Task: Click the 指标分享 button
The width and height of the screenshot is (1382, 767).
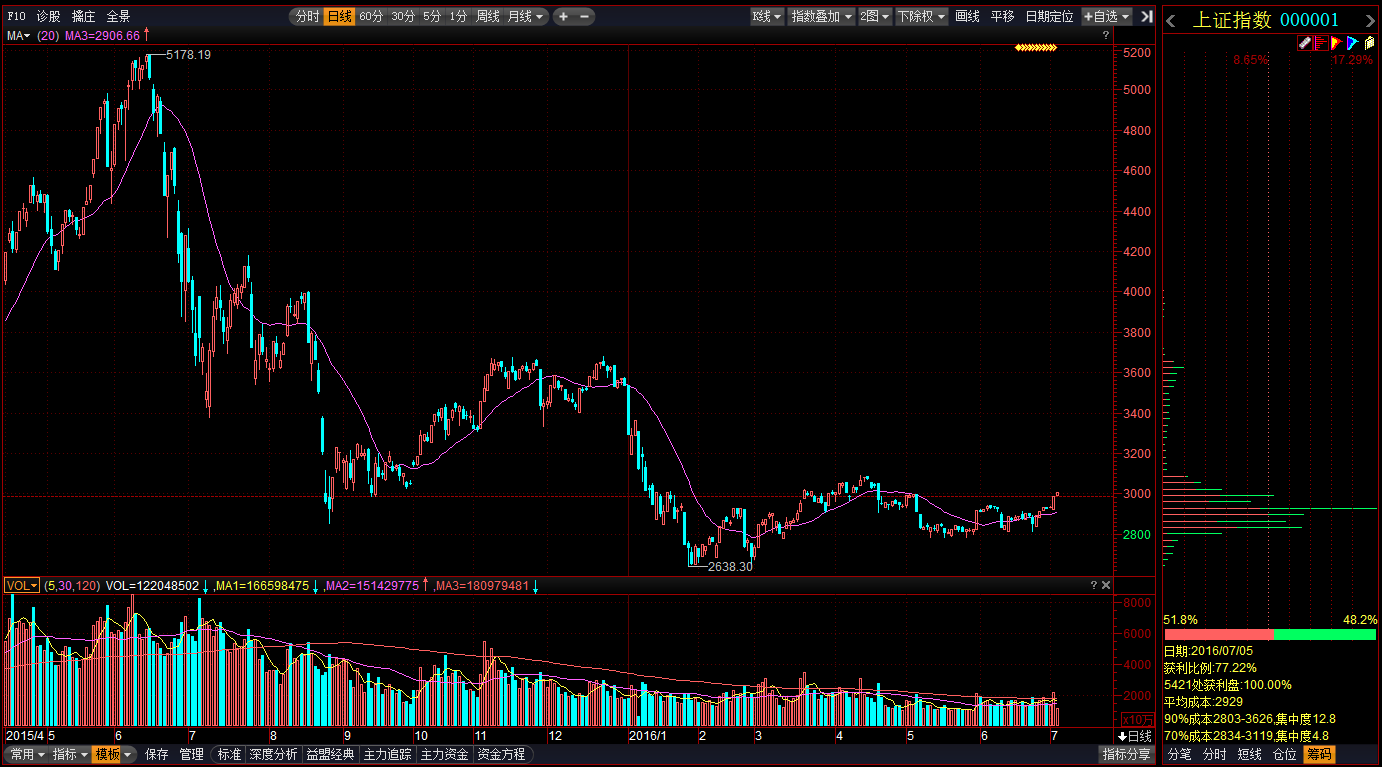Action: point(1125,754)
